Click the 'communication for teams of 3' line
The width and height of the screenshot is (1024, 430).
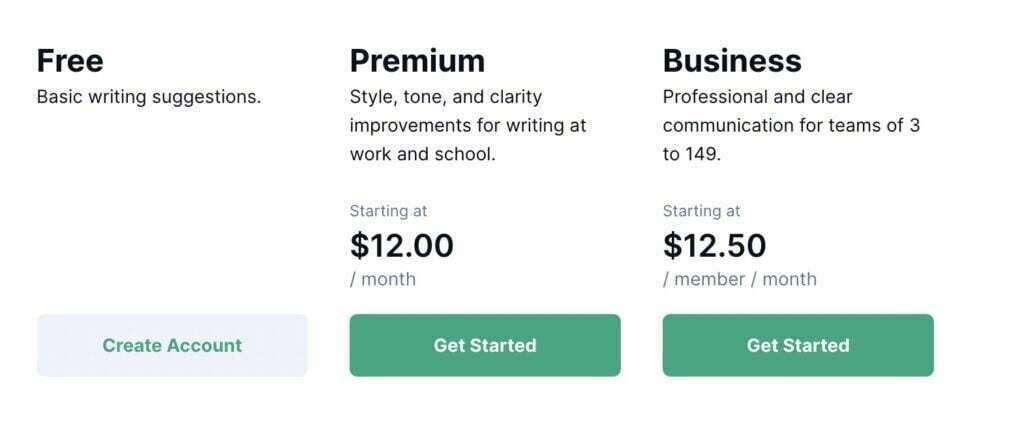tap(792, 125)
